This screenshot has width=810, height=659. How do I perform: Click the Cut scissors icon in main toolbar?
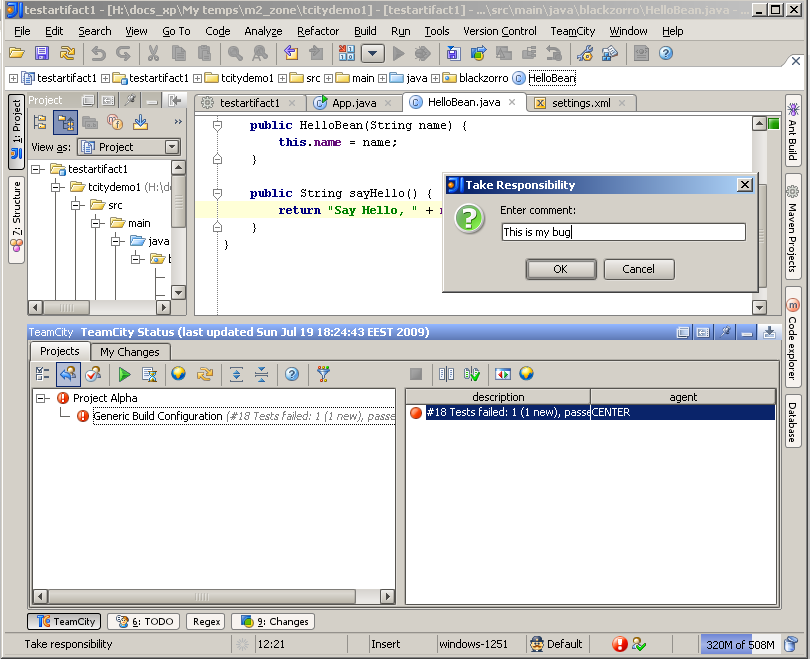(x=154, y=53)
